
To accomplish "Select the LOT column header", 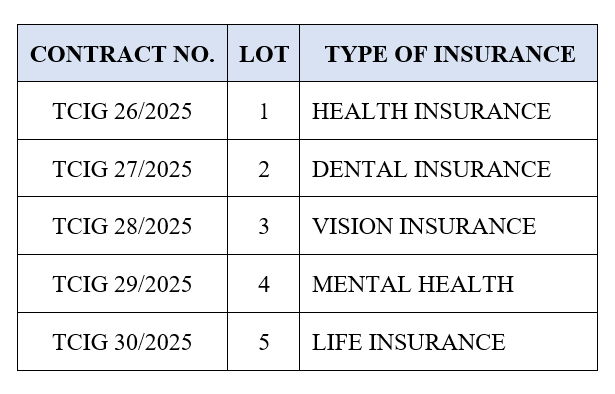I will [264, 54].
